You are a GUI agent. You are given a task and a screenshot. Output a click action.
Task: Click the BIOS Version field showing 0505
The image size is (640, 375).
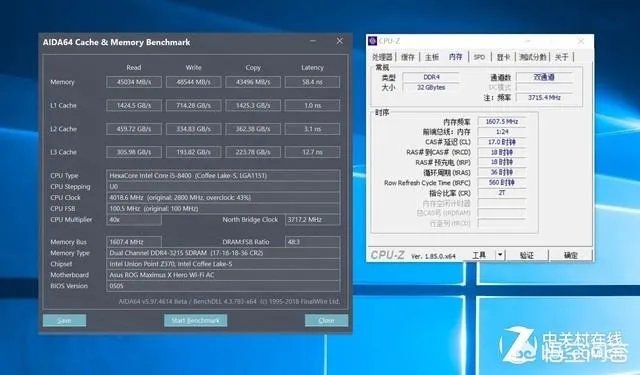click(223, 286)
